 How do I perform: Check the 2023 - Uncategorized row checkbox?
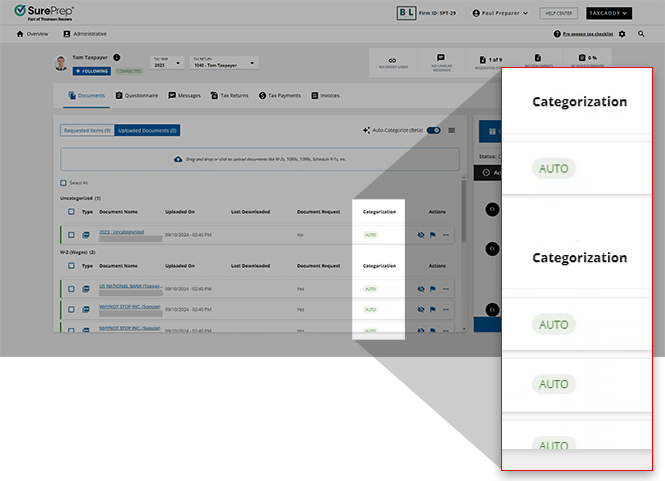[x=71, y=235]
